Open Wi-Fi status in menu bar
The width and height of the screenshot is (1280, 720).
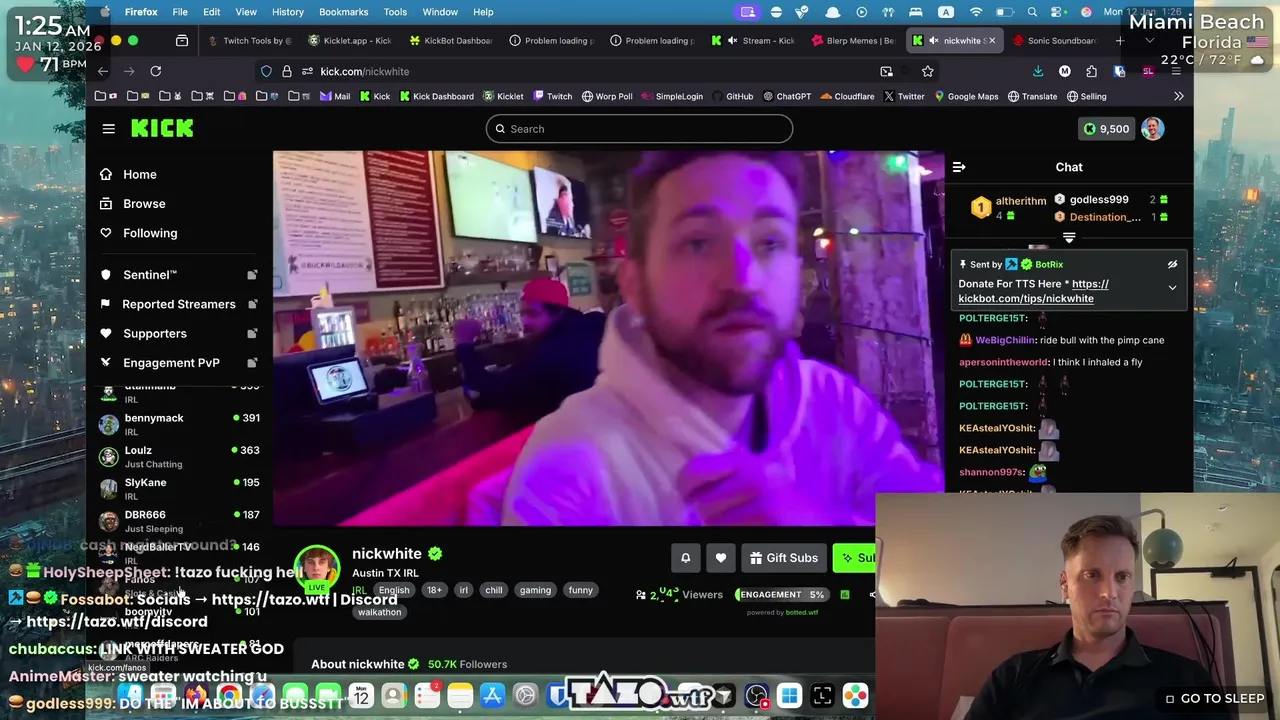click(976, 12)
